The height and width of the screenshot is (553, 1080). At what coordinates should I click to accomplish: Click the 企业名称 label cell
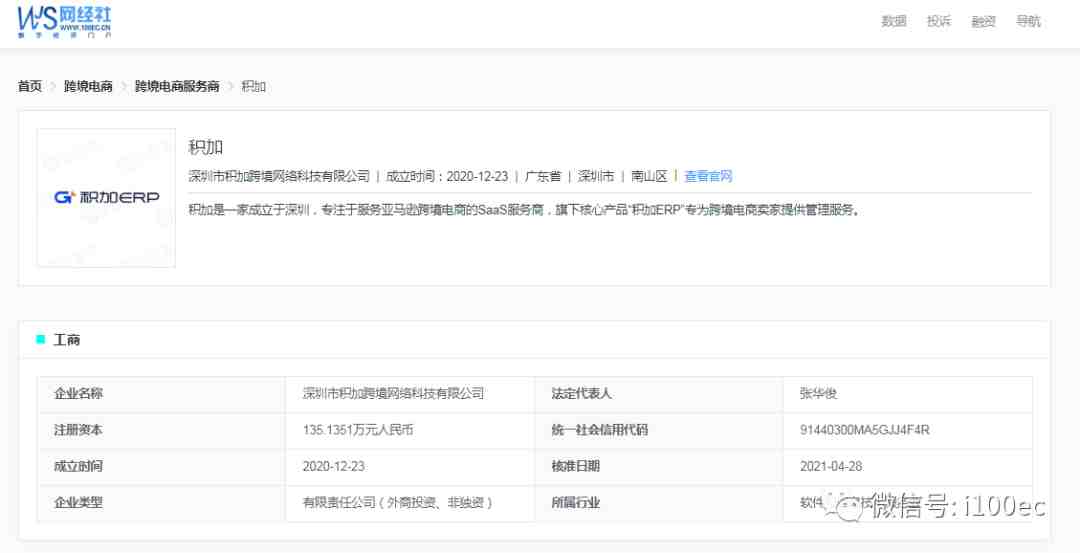(161, 394)
